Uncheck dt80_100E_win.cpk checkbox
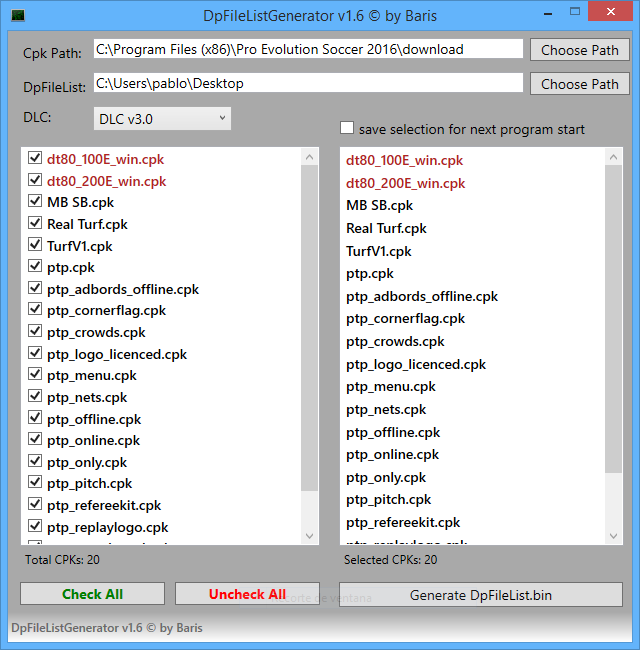 click(x=35, y=158)
